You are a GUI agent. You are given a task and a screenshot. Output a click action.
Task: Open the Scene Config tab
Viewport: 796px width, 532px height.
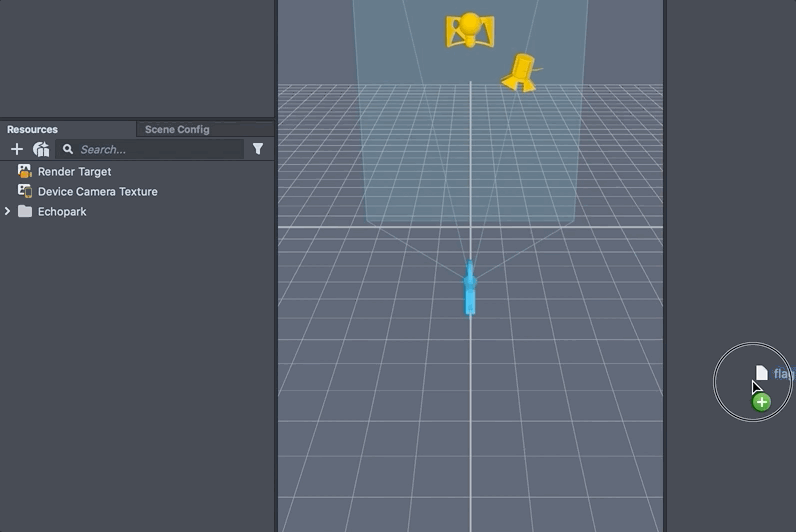click(177, 129)
